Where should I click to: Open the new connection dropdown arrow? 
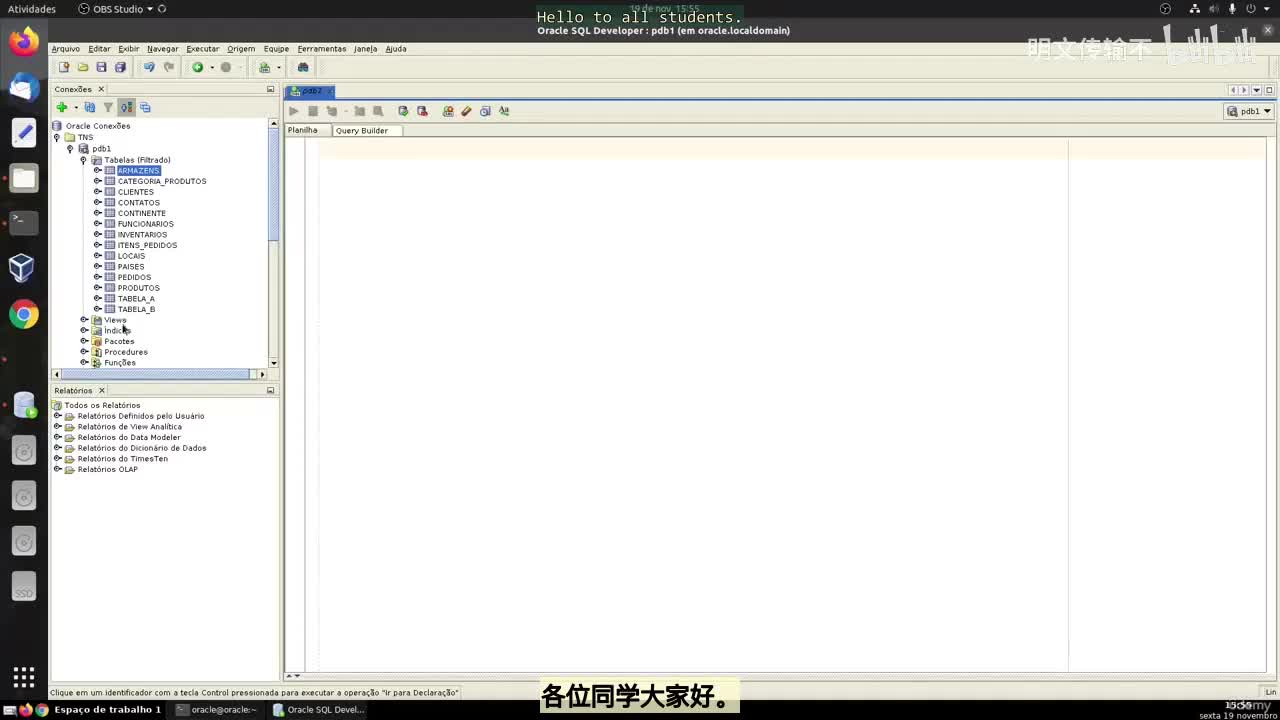click(x=75, y=107)
